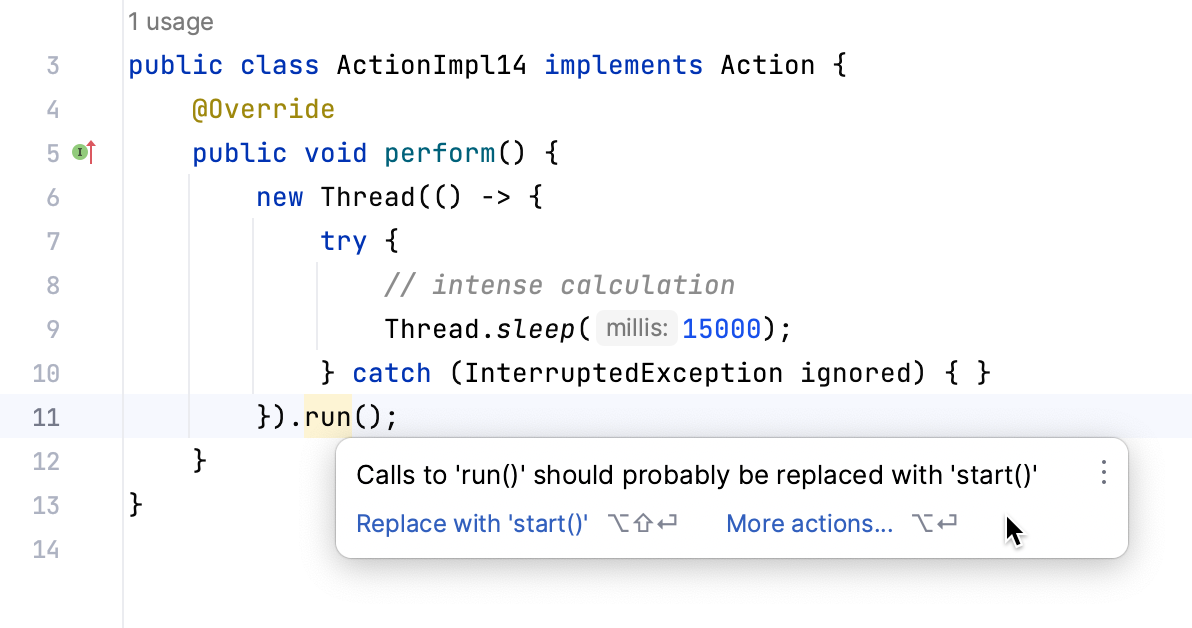Viewport: 1192px width, 628px height.
Task: Click the Action interface name on line 3
Action: (767, 65)
